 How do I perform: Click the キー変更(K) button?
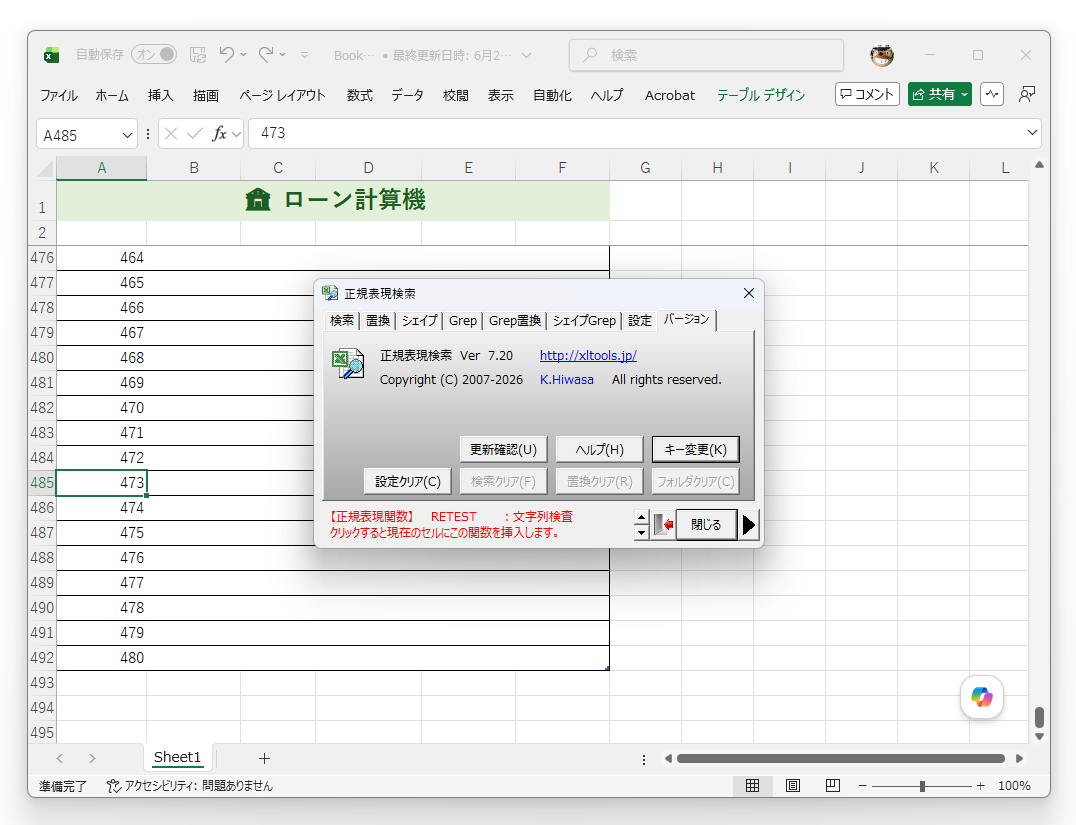coord(695,450)
